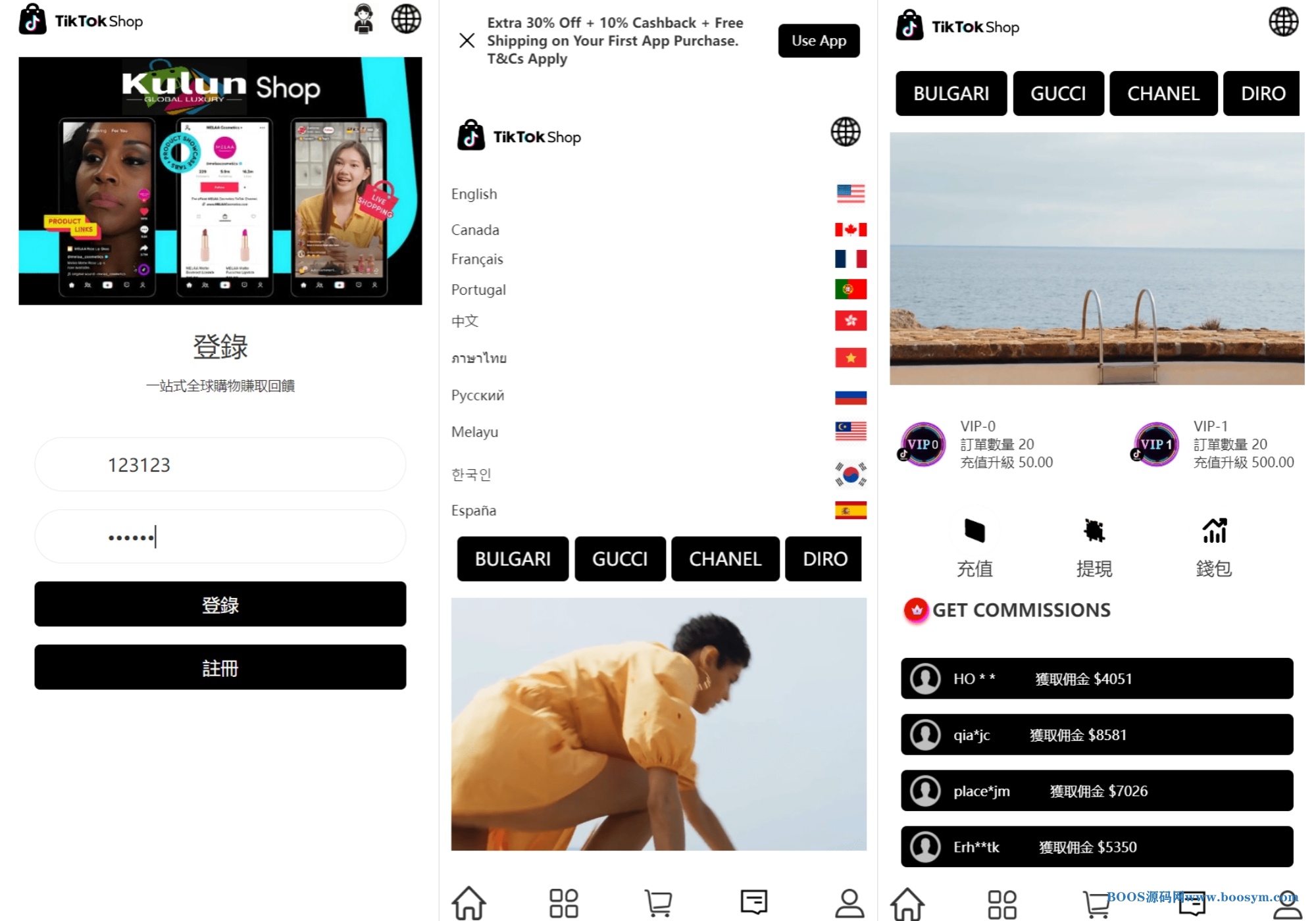Image resolution: width=1316 pixels, height=921 pixels.
Task: Click the 登錄 (login) button
Action: point(220,603)
